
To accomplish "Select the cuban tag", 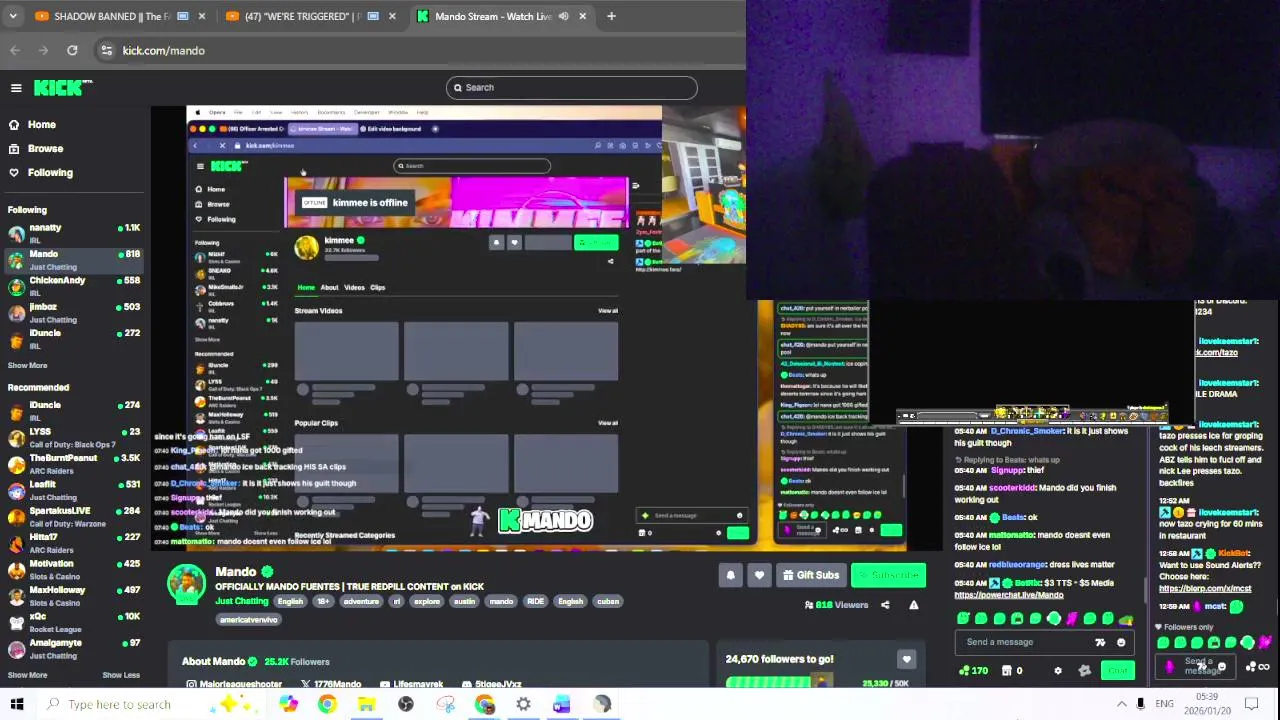I will (x=608, y=601).
